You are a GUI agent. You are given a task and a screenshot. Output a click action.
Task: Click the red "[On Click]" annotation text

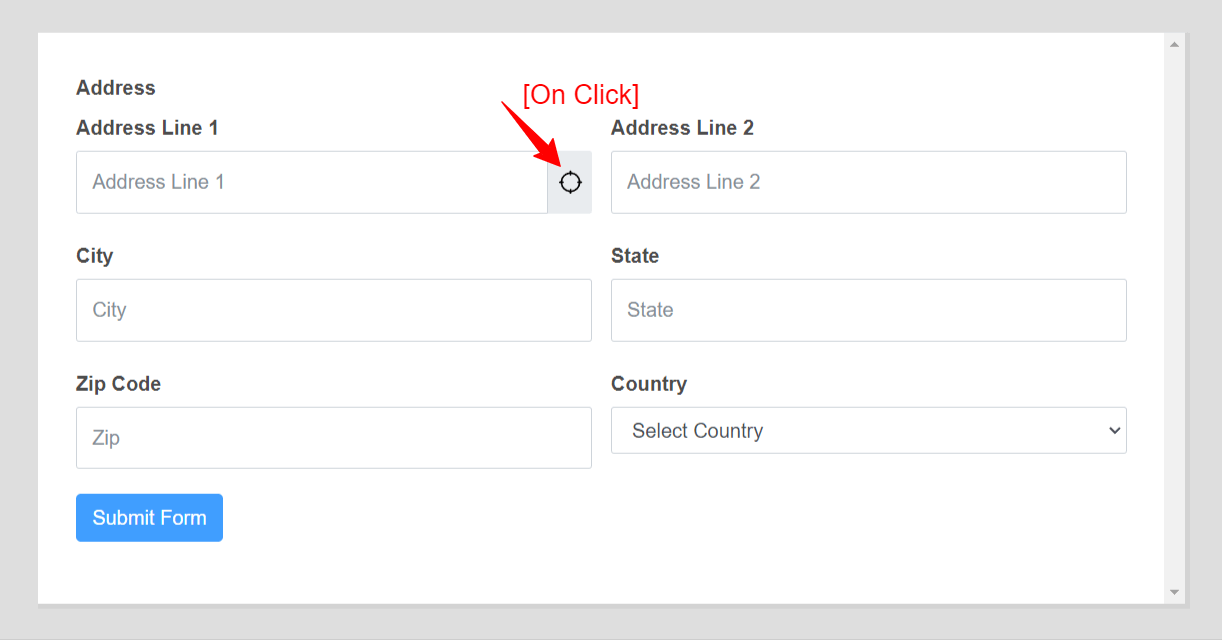point(580,95)
